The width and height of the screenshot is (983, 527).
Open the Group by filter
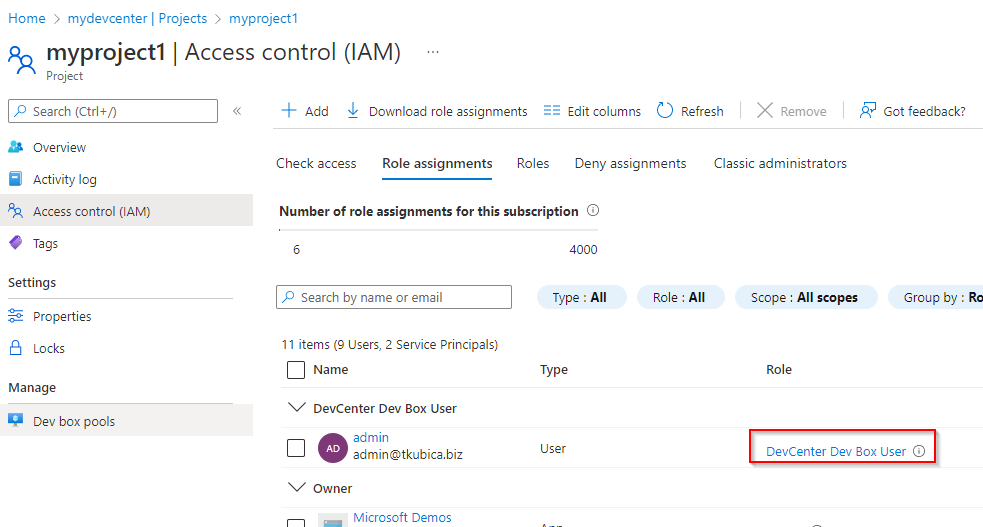click(x=935, y=297)
